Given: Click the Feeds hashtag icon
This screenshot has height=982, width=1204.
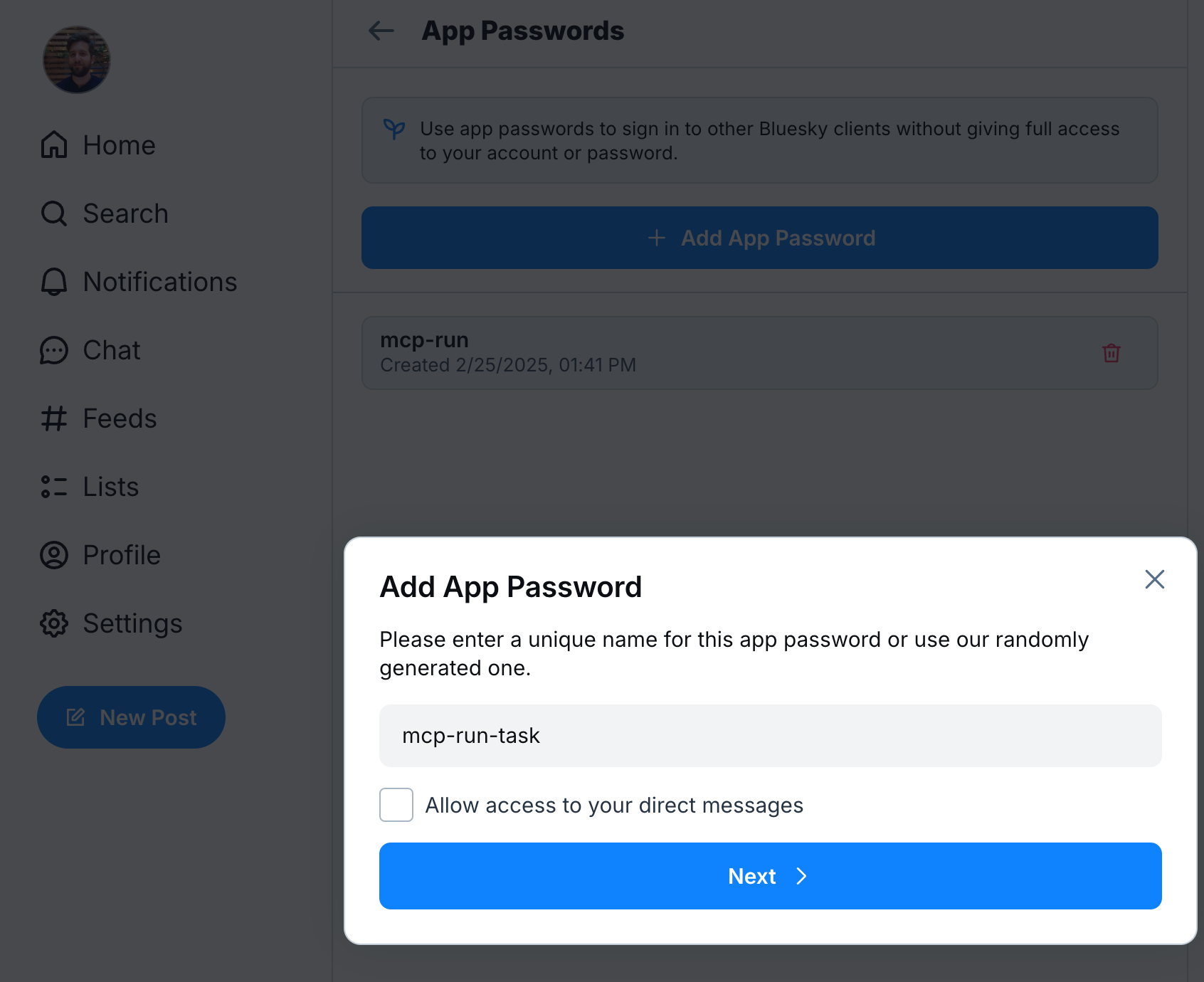Looking at the screenshot, I should tap(54, 418).
